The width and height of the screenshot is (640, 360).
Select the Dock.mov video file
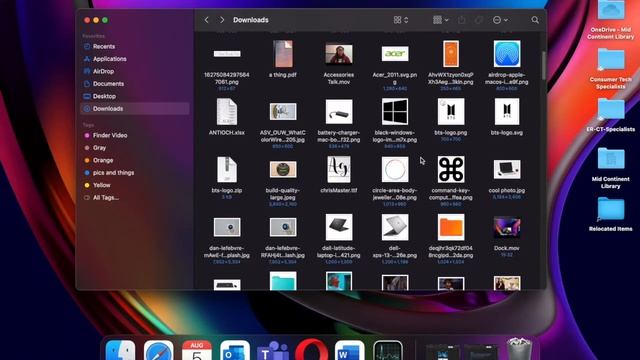(x=507, y=227)
